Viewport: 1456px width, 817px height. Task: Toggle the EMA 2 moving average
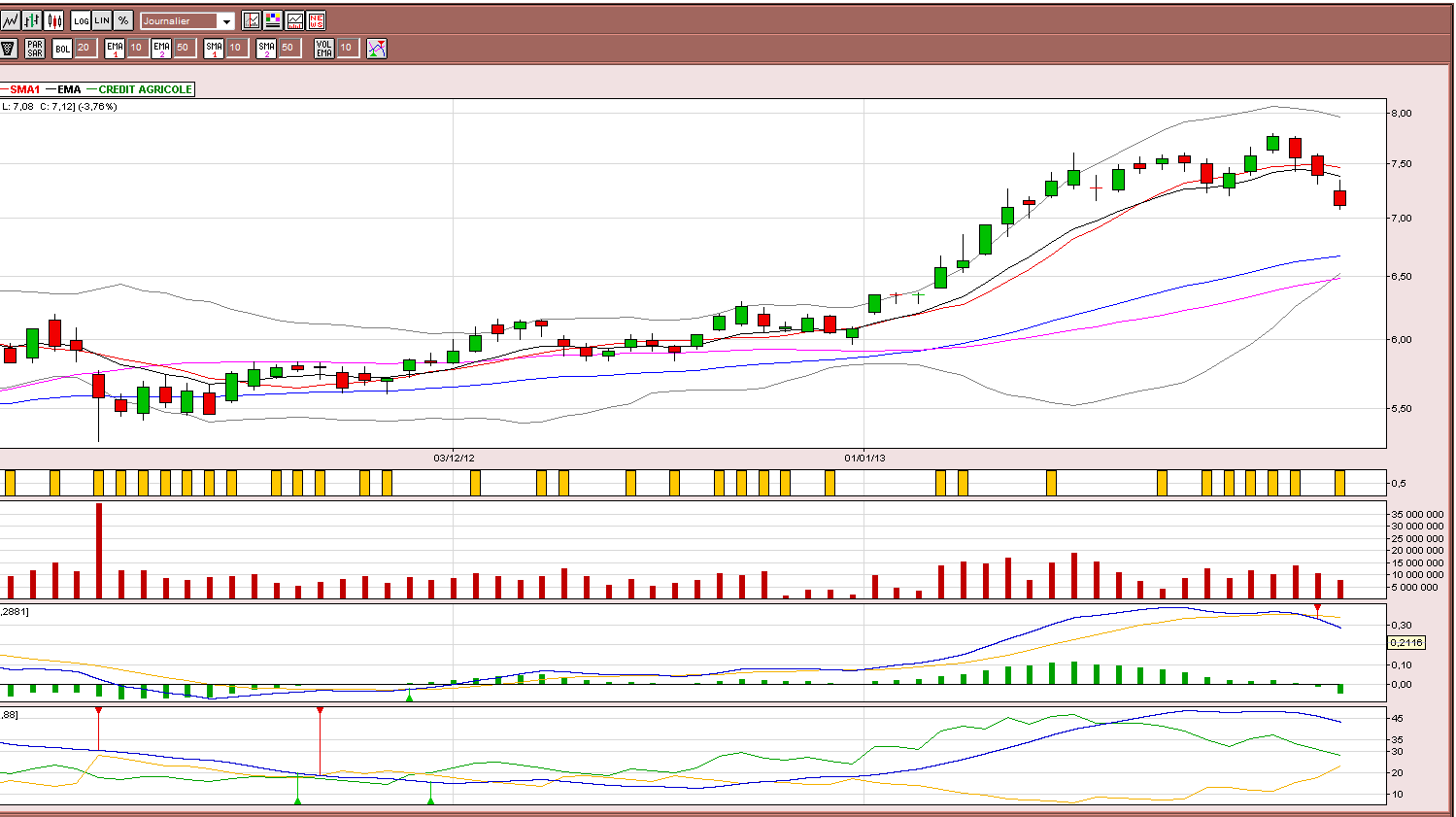(x=161, y=48)
